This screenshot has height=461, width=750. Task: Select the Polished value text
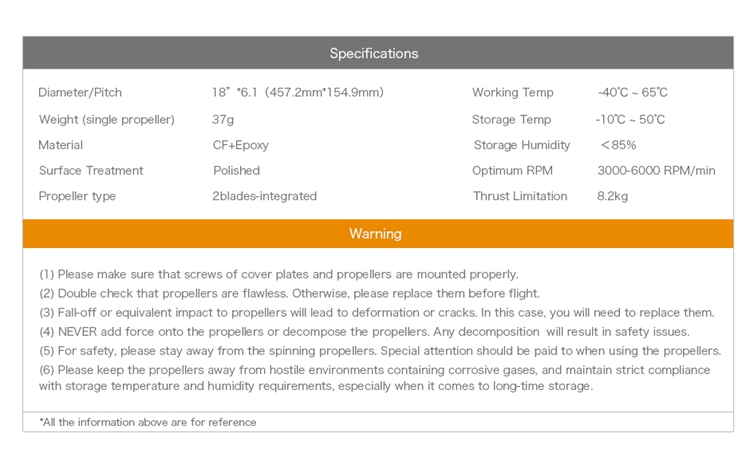[x=236, y=171]
